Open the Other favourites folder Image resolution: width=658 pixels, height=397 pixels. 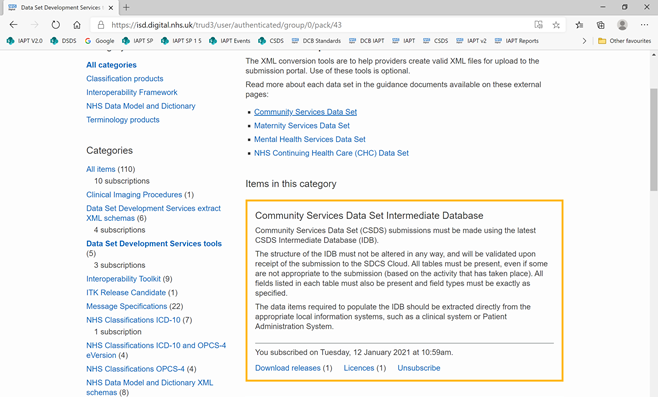pyautogui.click(x=624, y=41)
